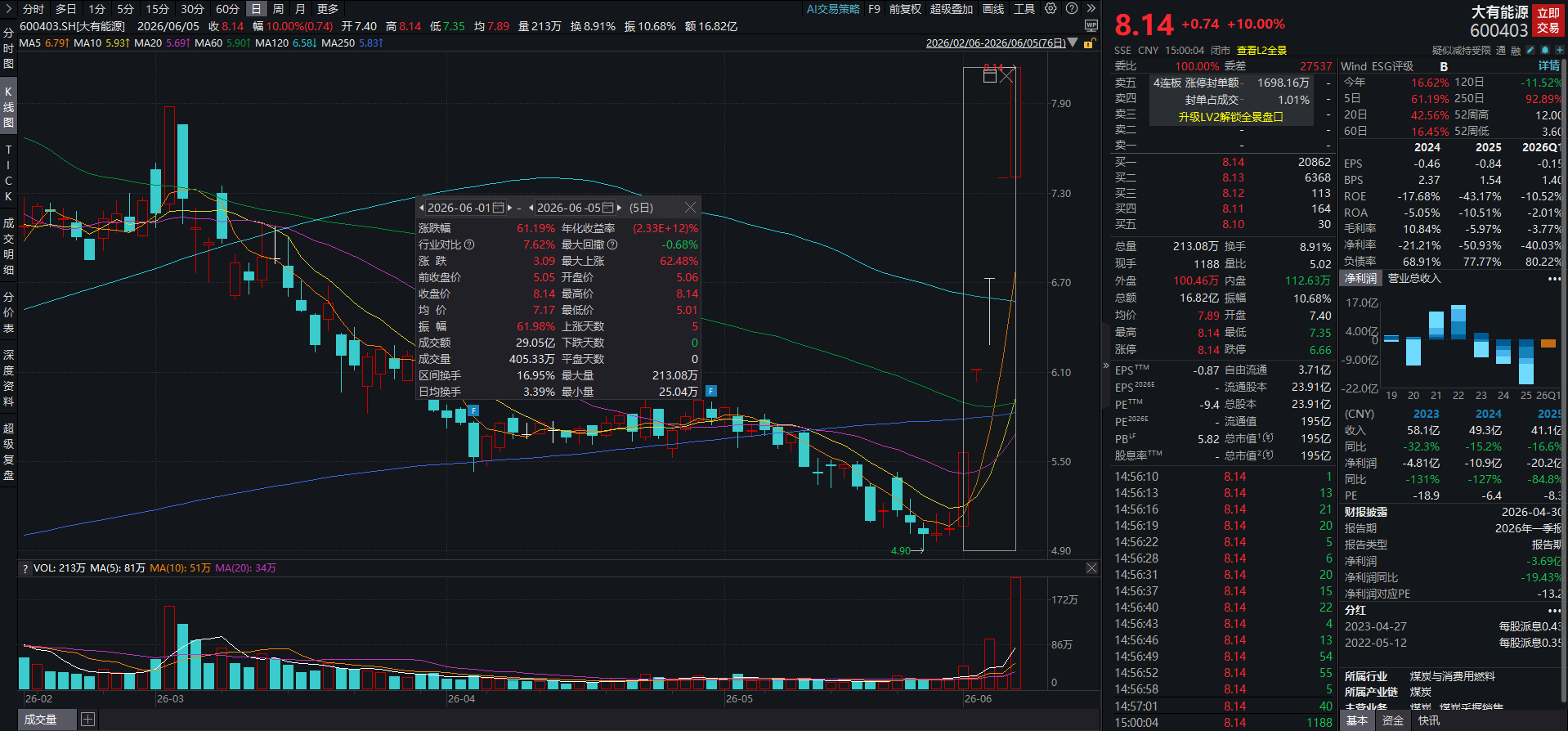Click 升级LV2解锁全景盘口 link
Viewport: 1568px width, 731px height.
1230,117
